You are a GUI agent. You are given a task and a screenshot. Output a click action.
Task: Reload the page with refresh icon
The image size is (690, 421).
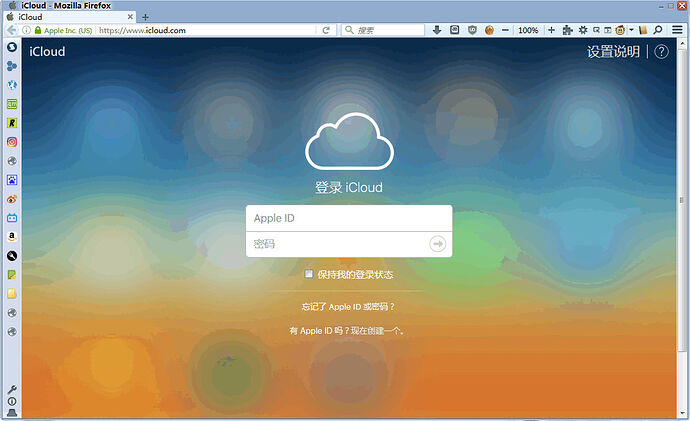click(326, 31)
